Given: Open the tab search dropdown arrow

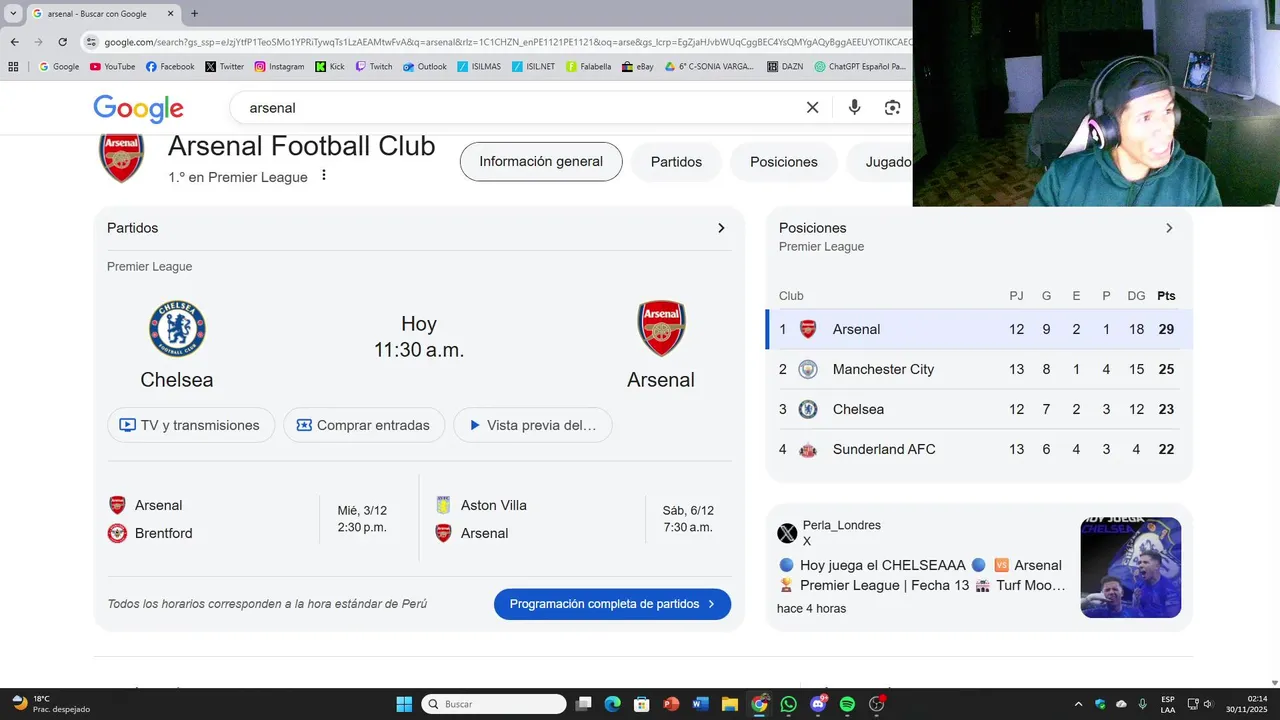Looking at the screenshot, I should click(13, 14).
